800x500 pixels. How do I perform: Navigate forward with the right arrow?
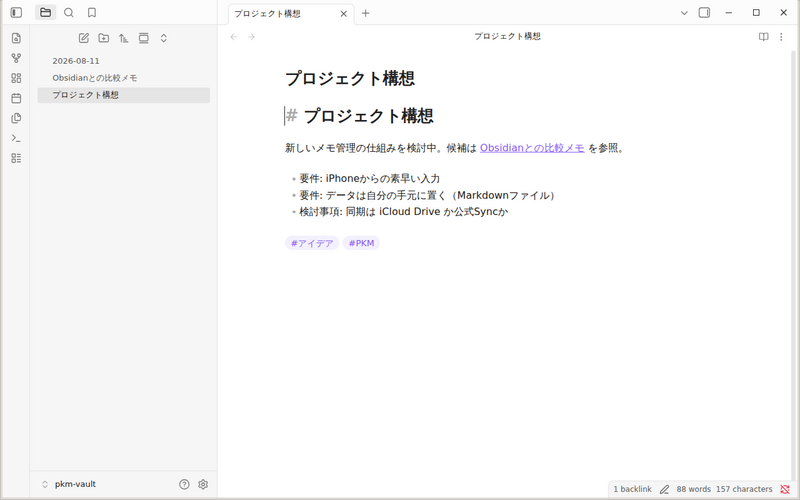[x=251, y=37]
